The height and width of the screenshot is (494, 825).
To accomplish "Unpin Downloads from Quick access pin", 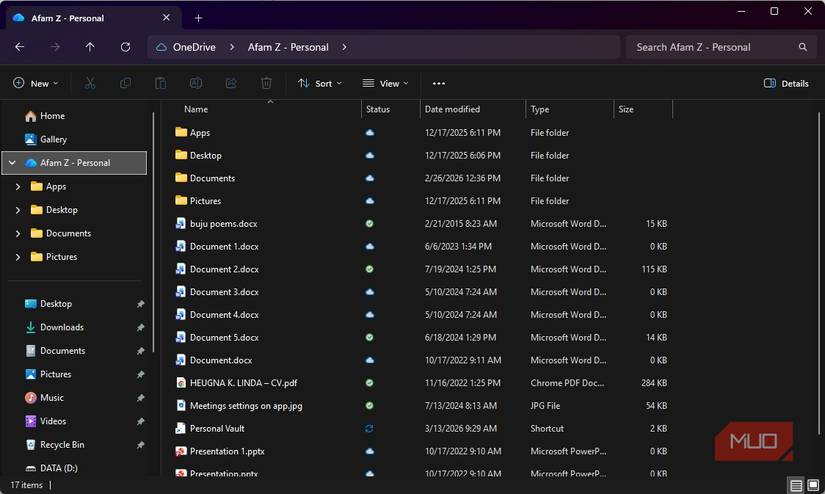I will (140, 327).
